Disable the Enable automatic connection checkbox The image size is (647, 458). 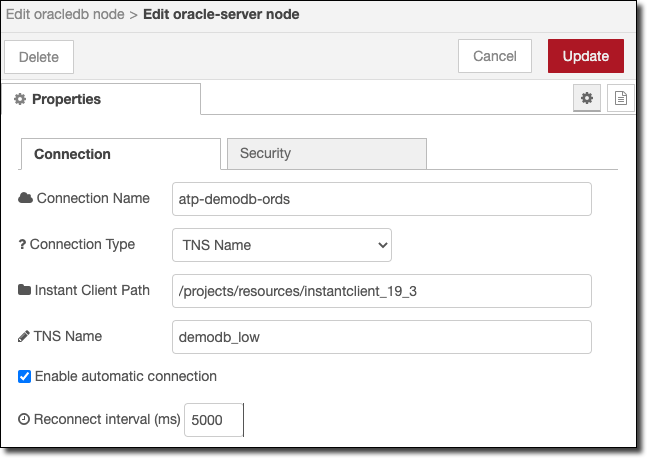[x=25, y=377]
